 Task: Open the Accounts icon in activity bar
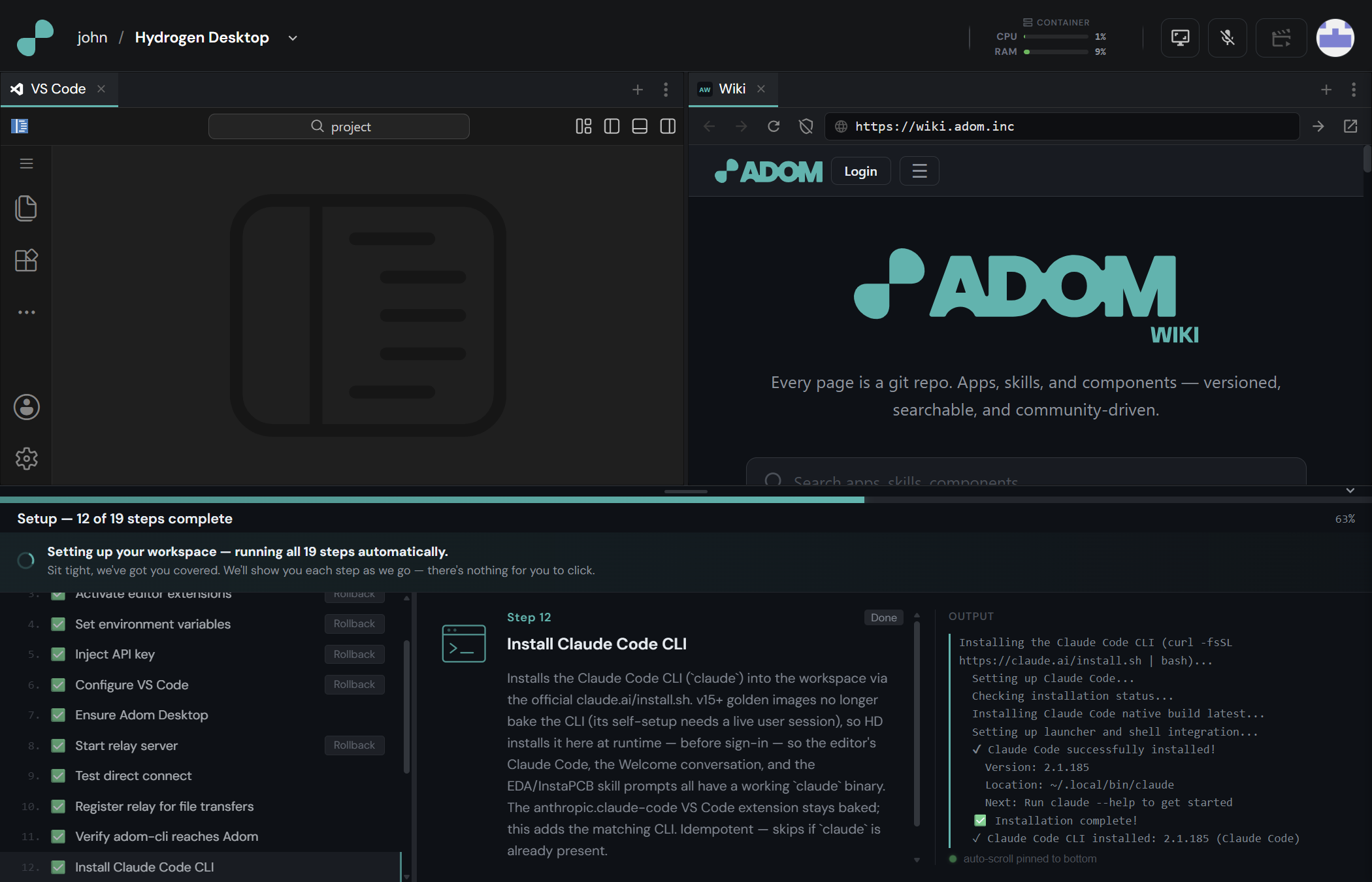(x=26, y=407)
